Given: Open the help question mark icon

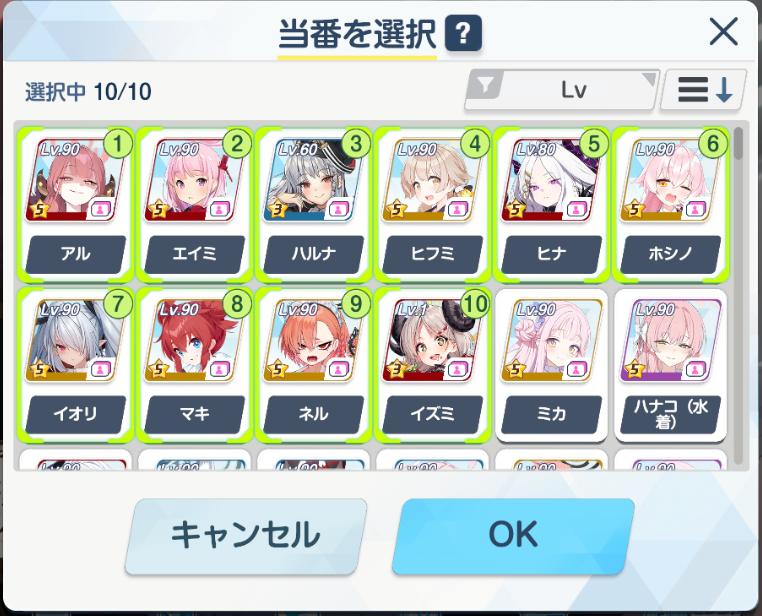Looking at the screenshot, I should [463, 33].
